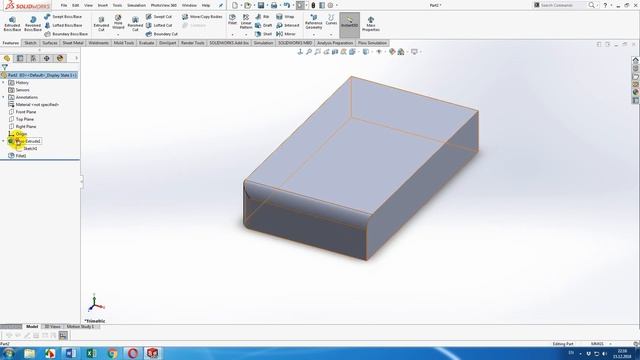The width and height of the screenshot is (640, 360).
Task: Open the View menu
Action: pos(88,5)
